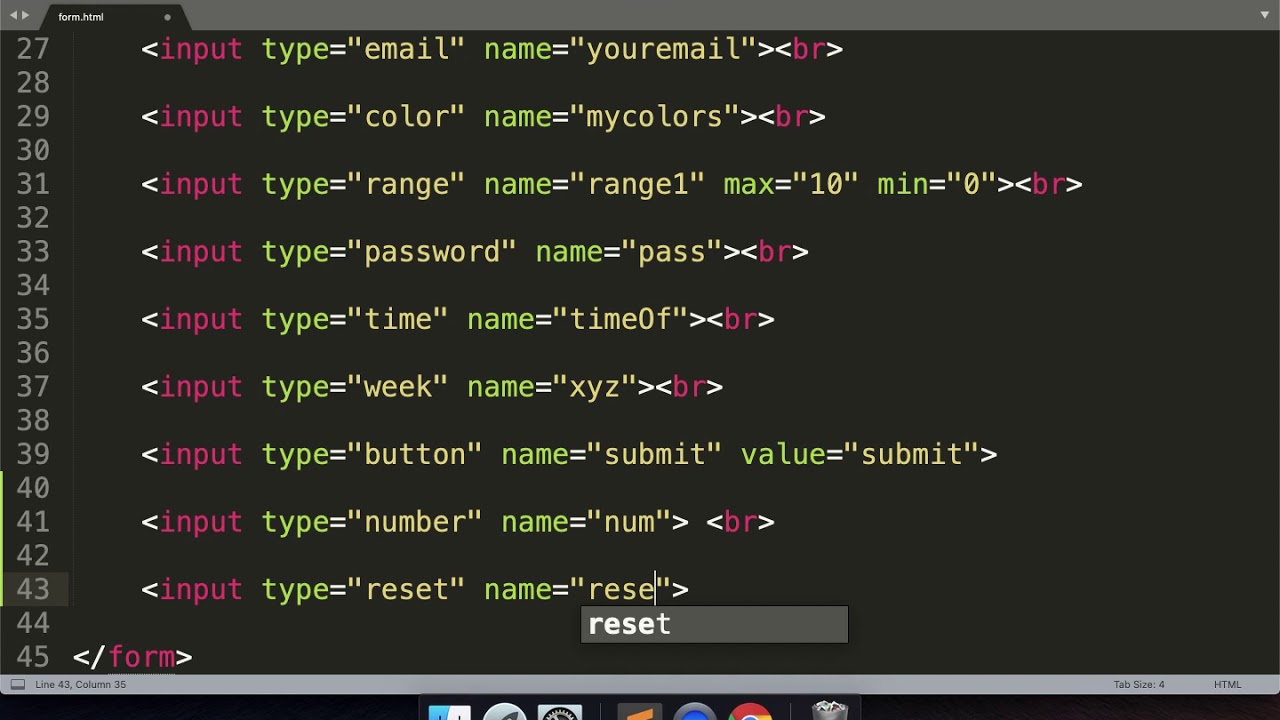Click line number 39 in gutter
The height and width of the screenshot is (720, 1280).
(x=33, y=454)
